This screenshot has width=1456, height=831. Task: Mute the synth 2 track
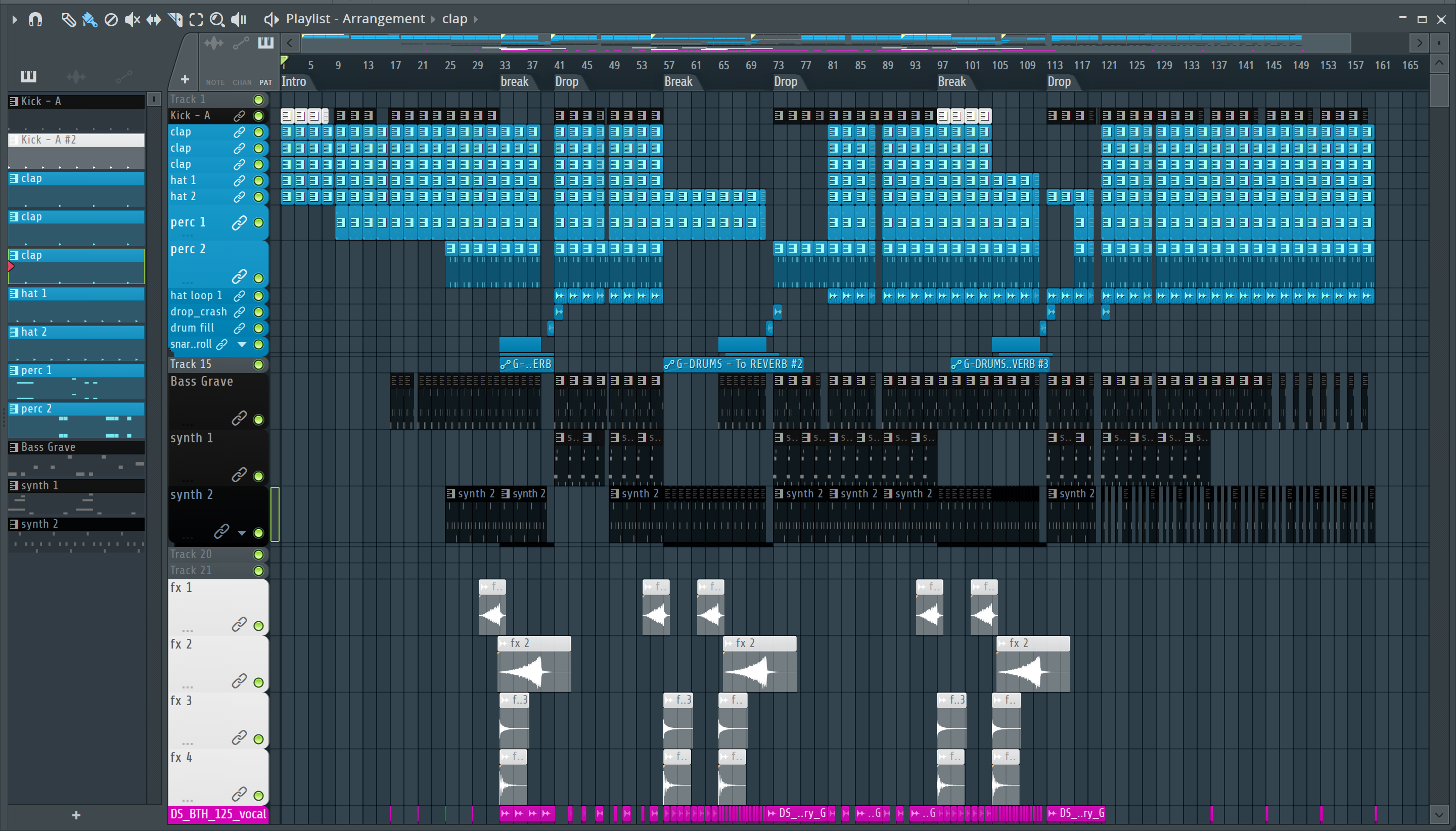click(x=258, y=532)
